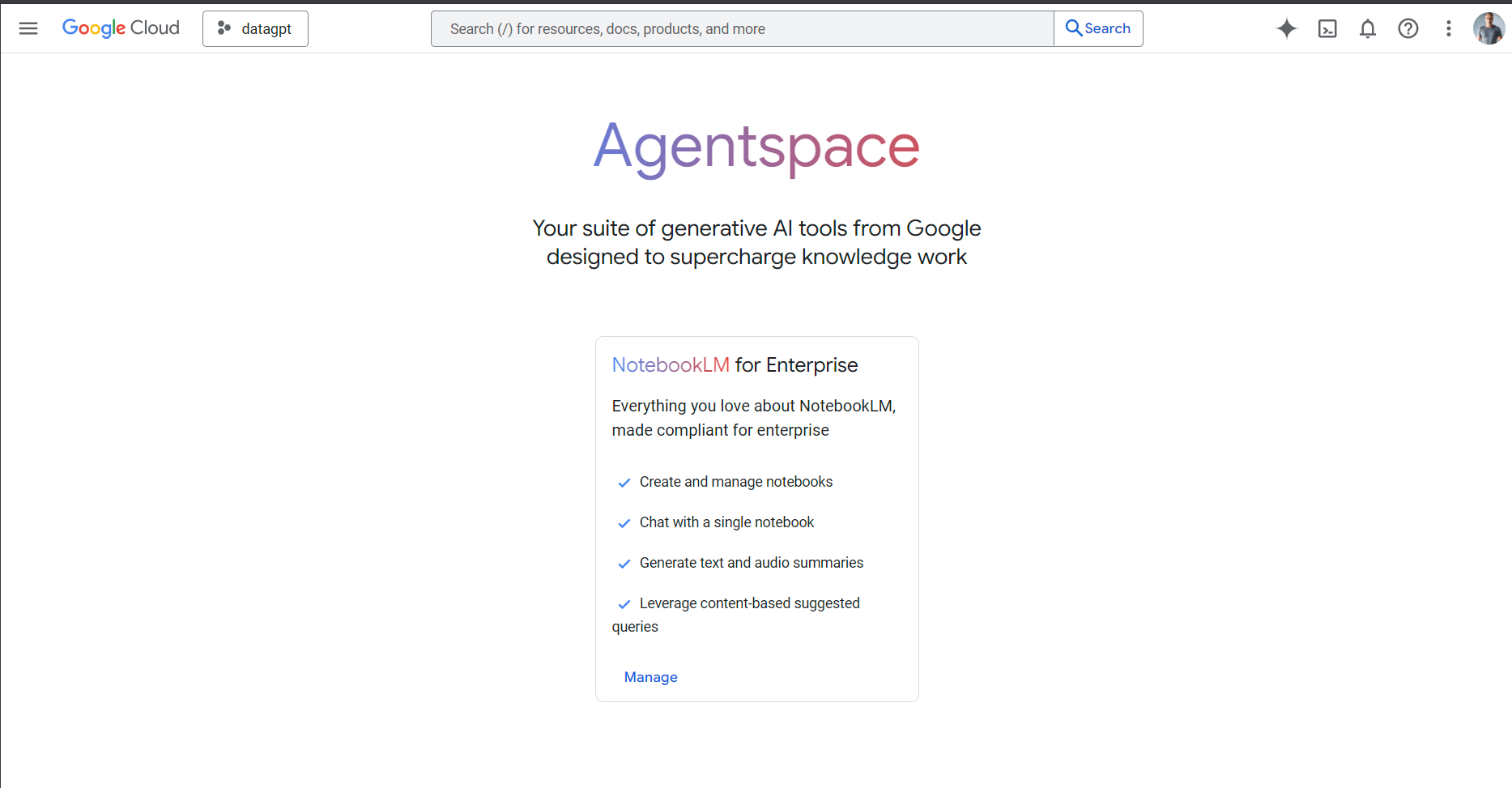The width and height of the screenshot is (1512, 788).
Task: Click the NotebookLM for Enterprise heading
Action: tap(735, 365)
